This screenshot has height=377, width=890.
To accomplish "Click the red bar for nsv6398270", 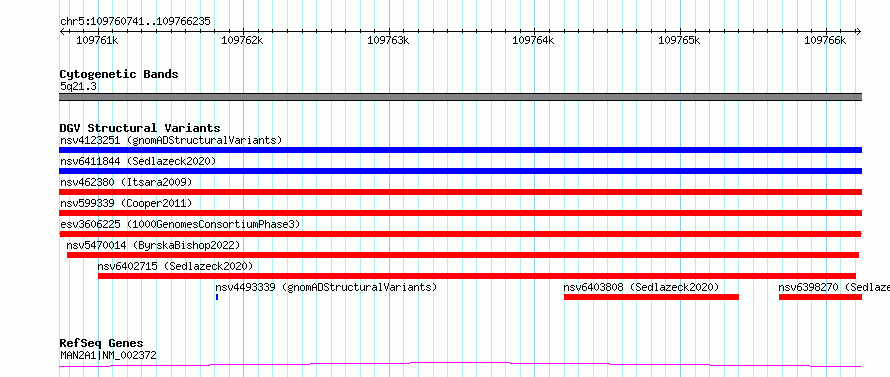I will coord(820,297).
